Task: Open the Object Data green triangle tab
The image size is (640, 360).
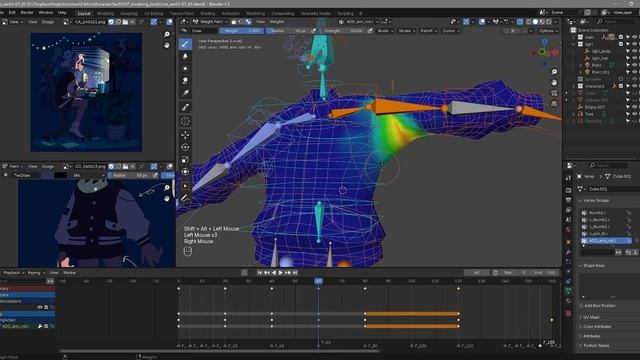Action: pos(568,291)
